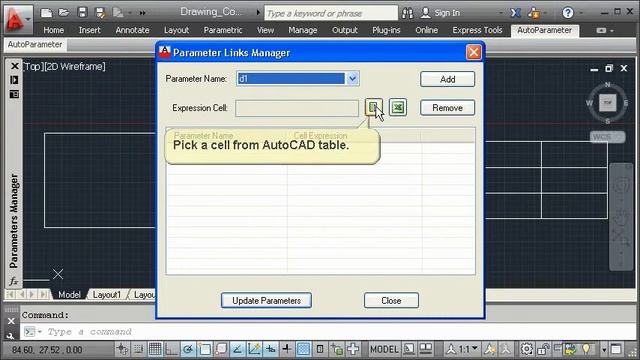The width and height of the screenshot is (640, 360).
Task: Click the Remove button
Action: (x=447, y=108)
